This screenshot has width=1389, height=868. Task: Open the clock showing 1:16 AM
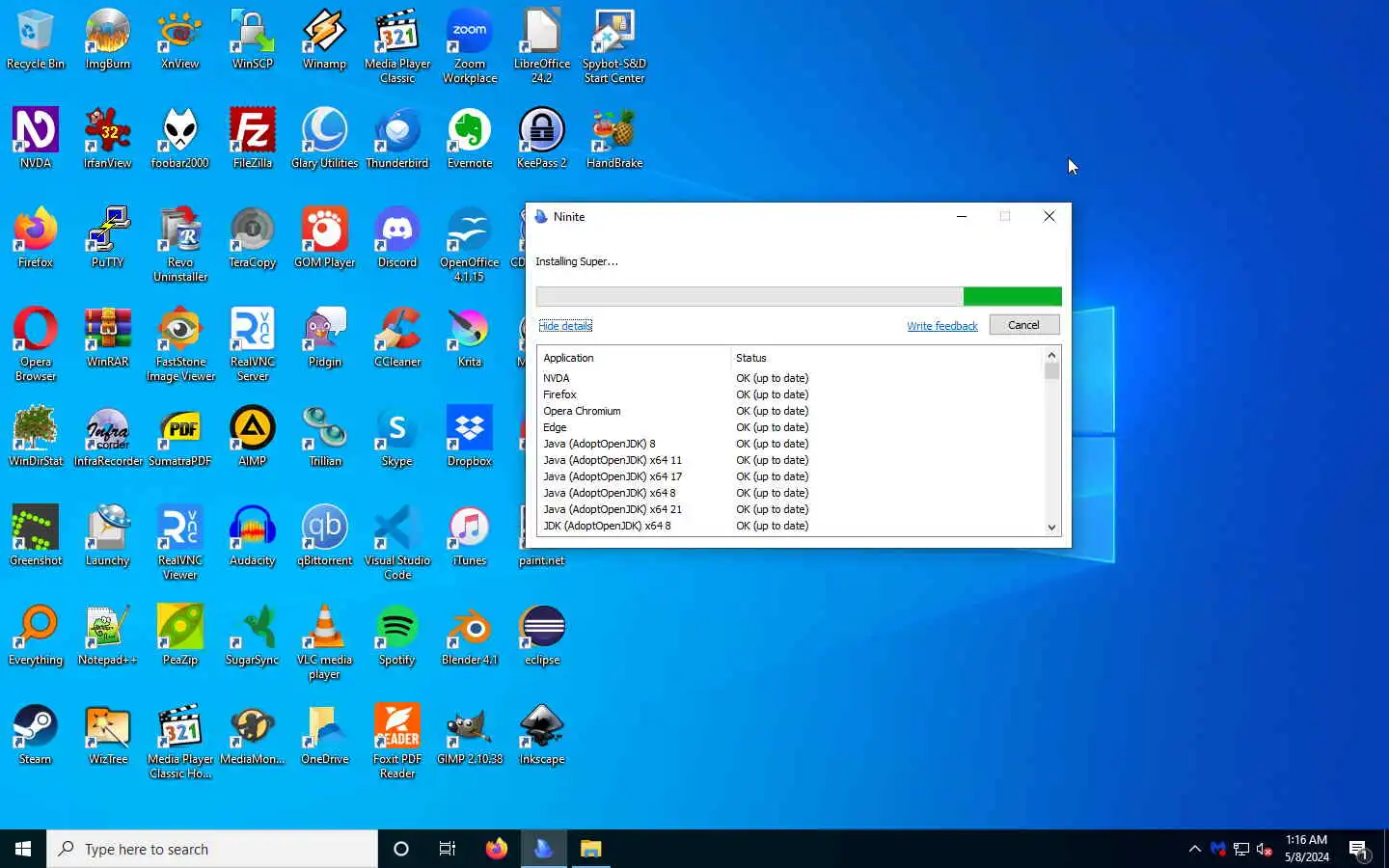point(1307,849)
